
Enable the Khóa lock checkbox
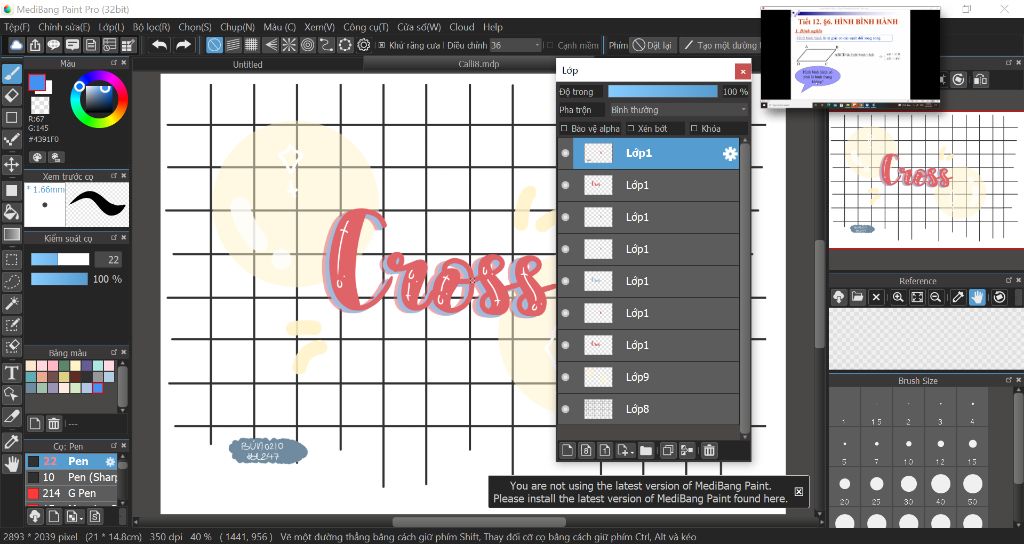click(x=694, y=129)
